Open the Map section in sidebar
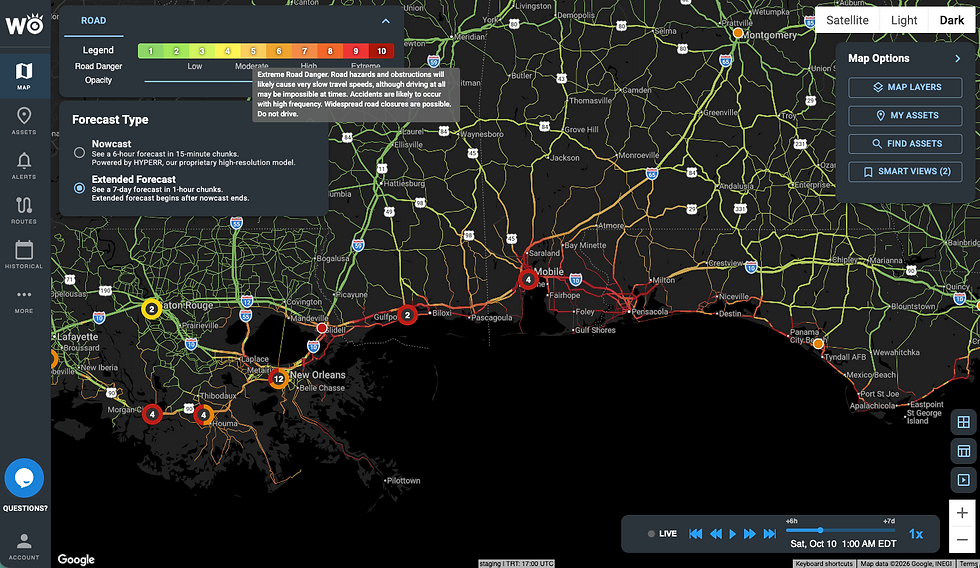Screen dimensions: 980x568 coord(24,76)
